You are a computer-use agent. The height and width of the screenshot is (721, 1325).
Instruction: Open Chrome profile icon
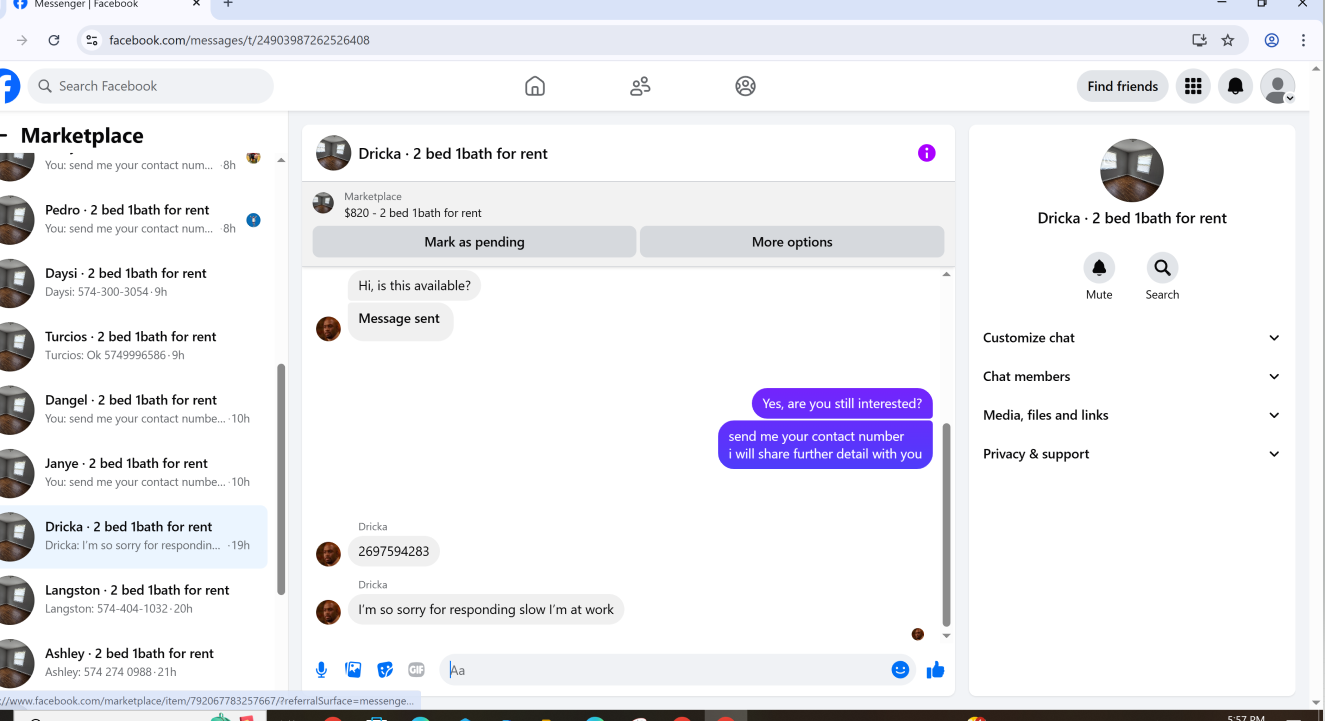(1272, 40)
